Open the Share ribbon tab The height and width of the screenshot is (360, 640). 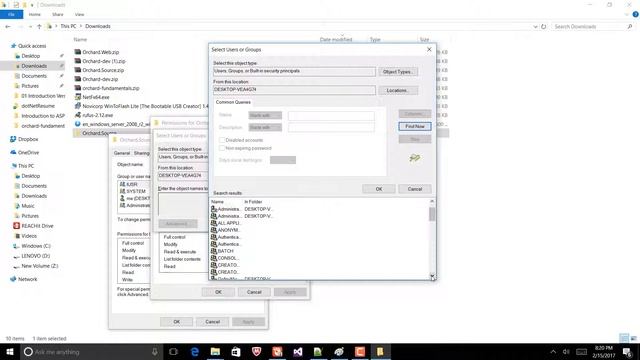[58, 15]
